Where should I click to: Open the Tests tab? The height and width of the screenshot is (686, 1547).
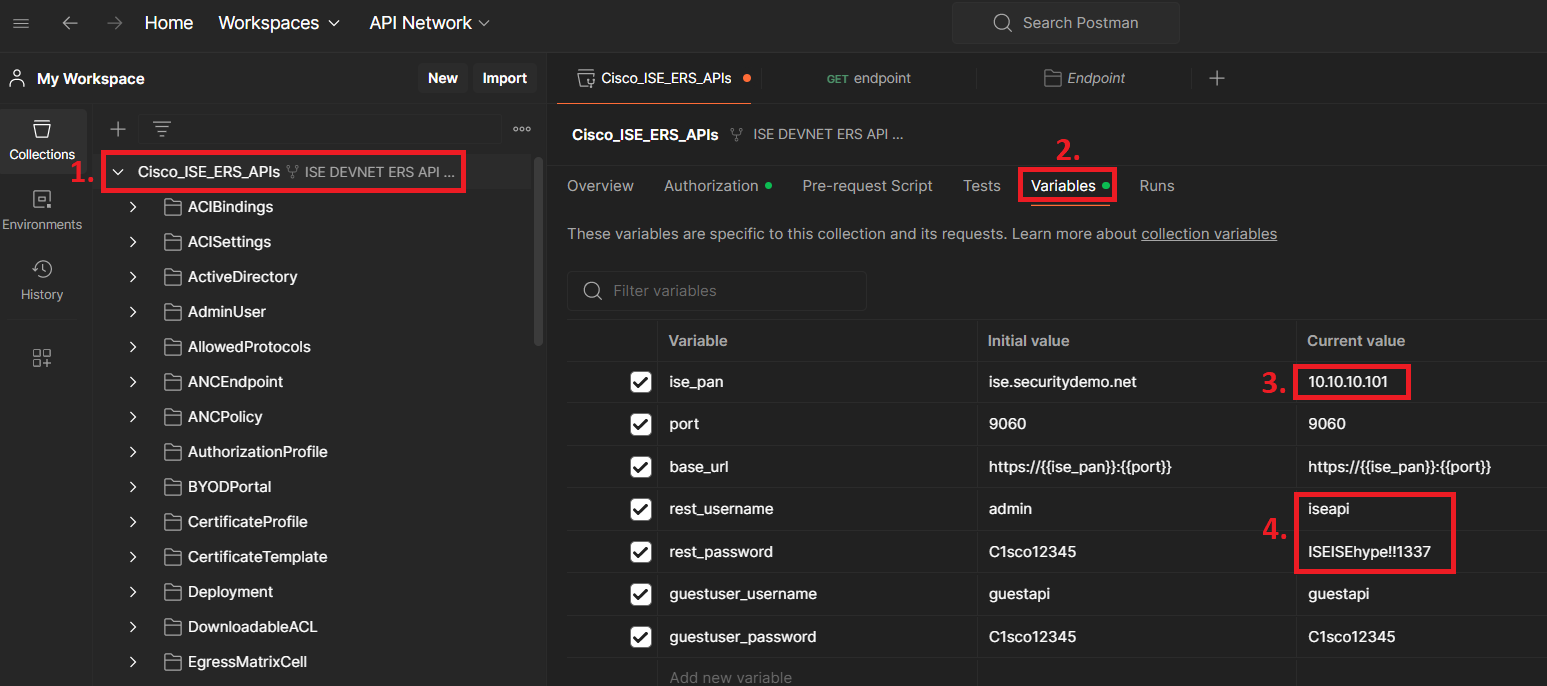click(x=981, y=185)
